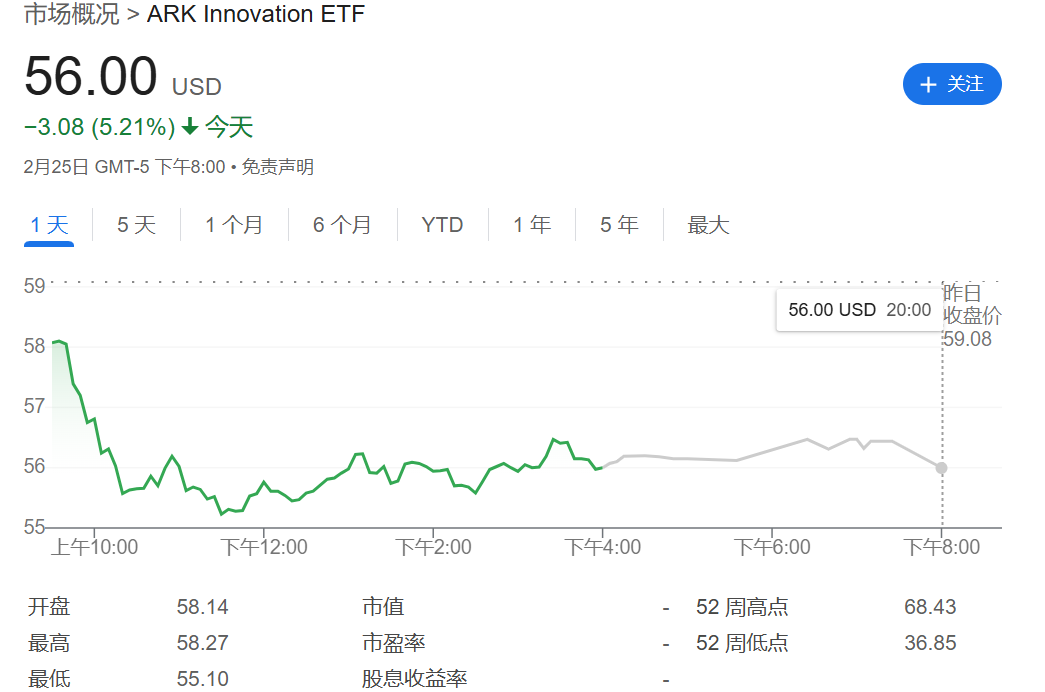Select the 最大 range tab
The image size is (1045, 692).
click(x=708, y=225)
